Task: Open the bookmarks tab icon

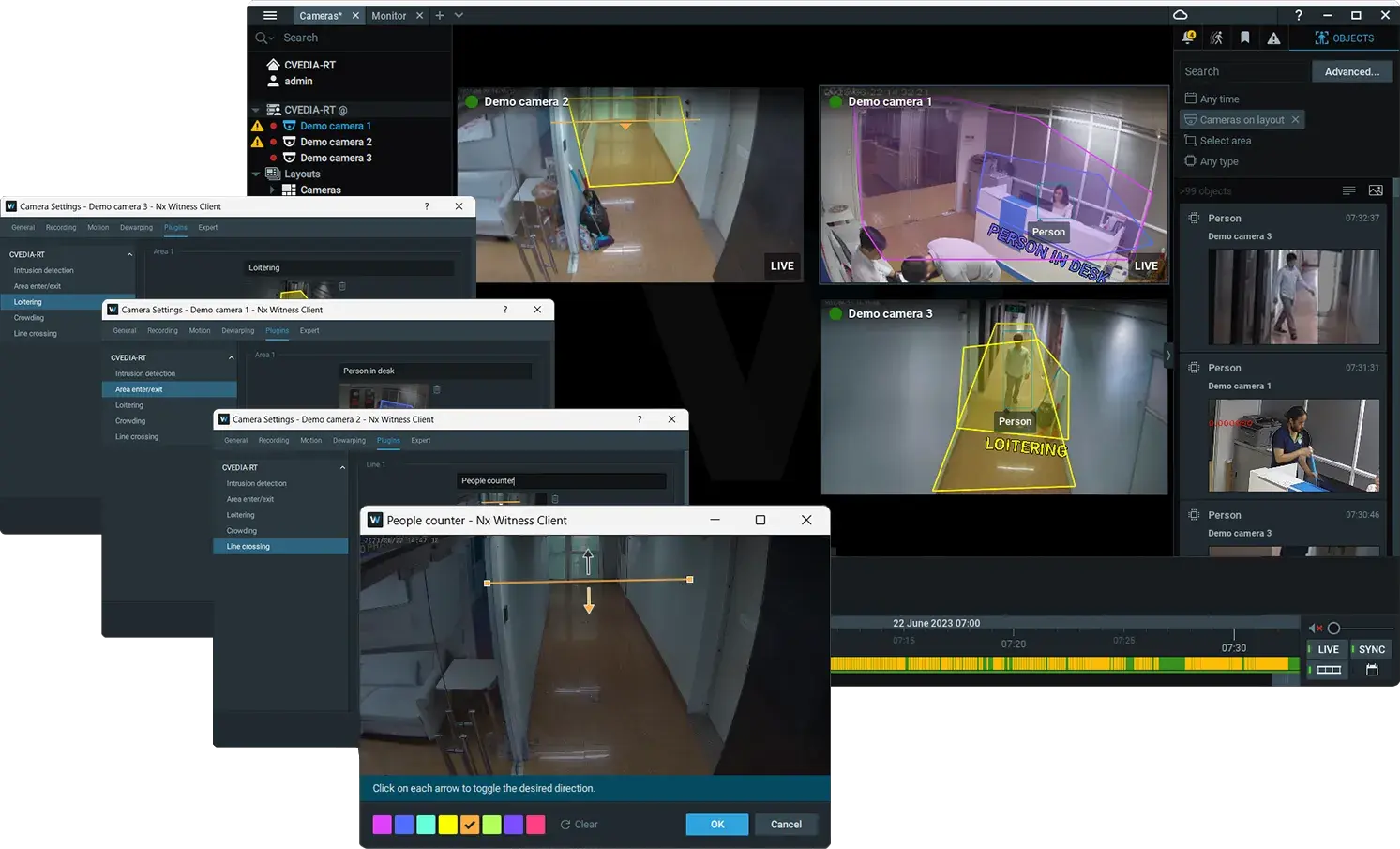Action: 1244,38
